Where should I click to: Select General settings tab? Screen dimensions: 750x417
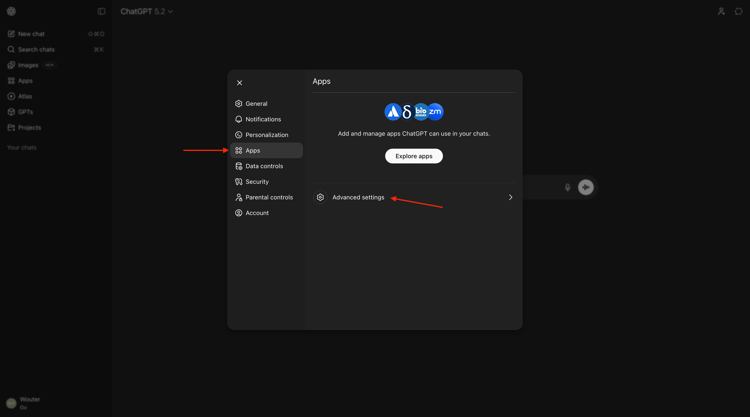tap(266, 104)
